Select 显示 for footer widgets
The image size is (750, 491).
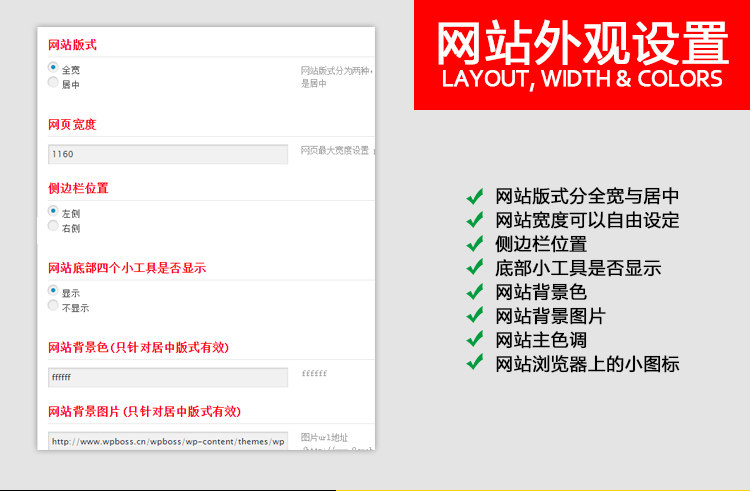[53, 291]
